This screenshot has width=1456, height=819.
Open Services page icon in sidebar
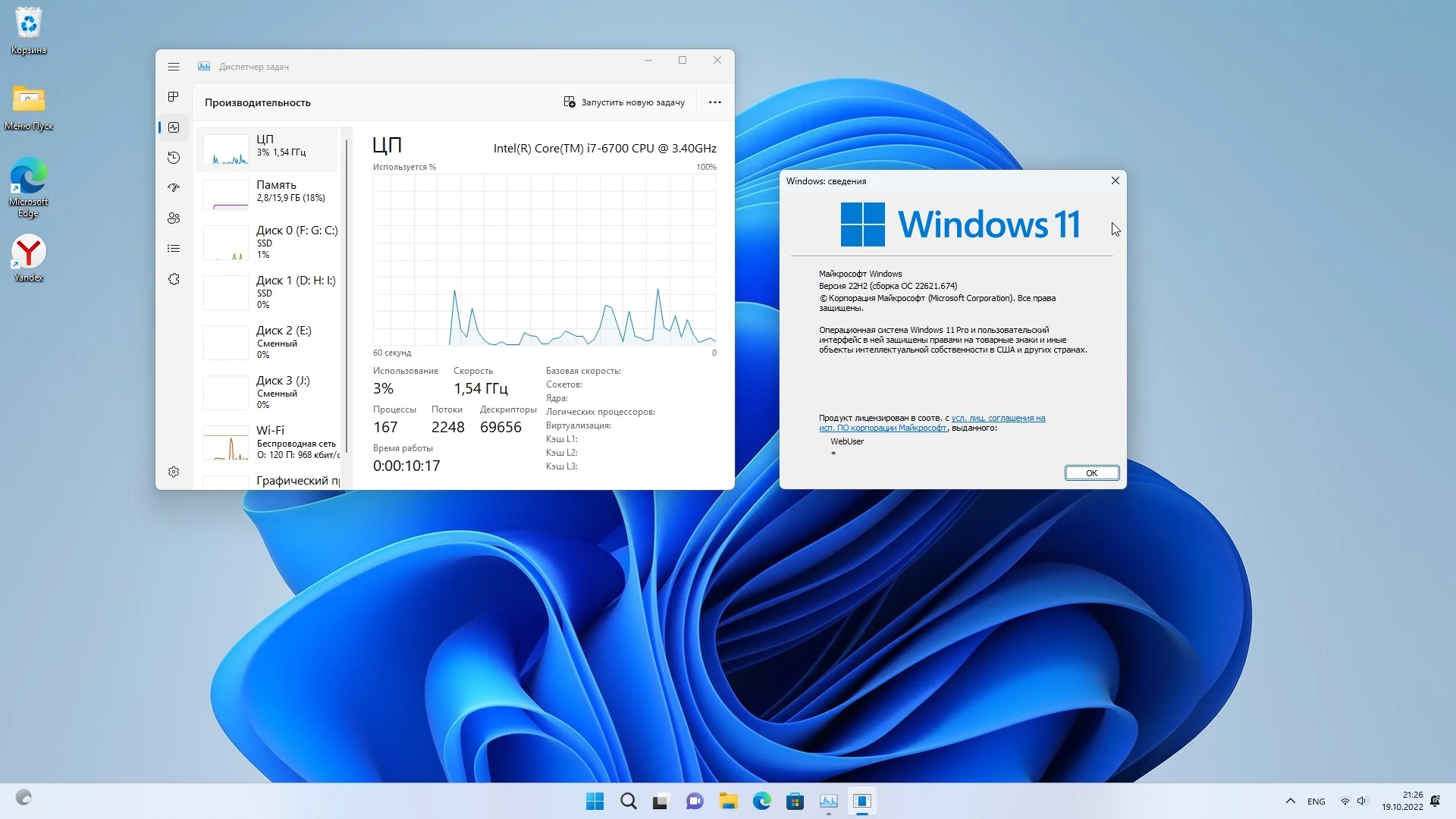[x=174, y=279]
